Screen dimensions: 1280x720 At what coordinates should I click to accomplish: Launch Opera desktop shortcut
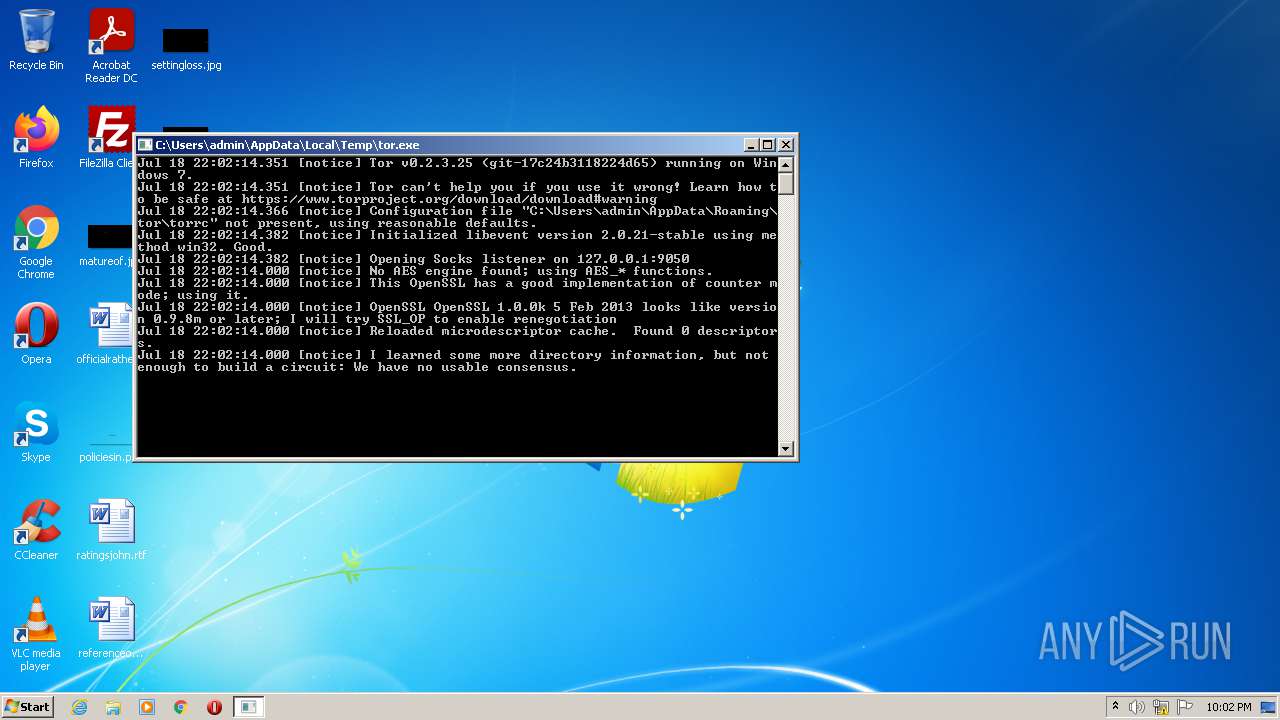36,333
